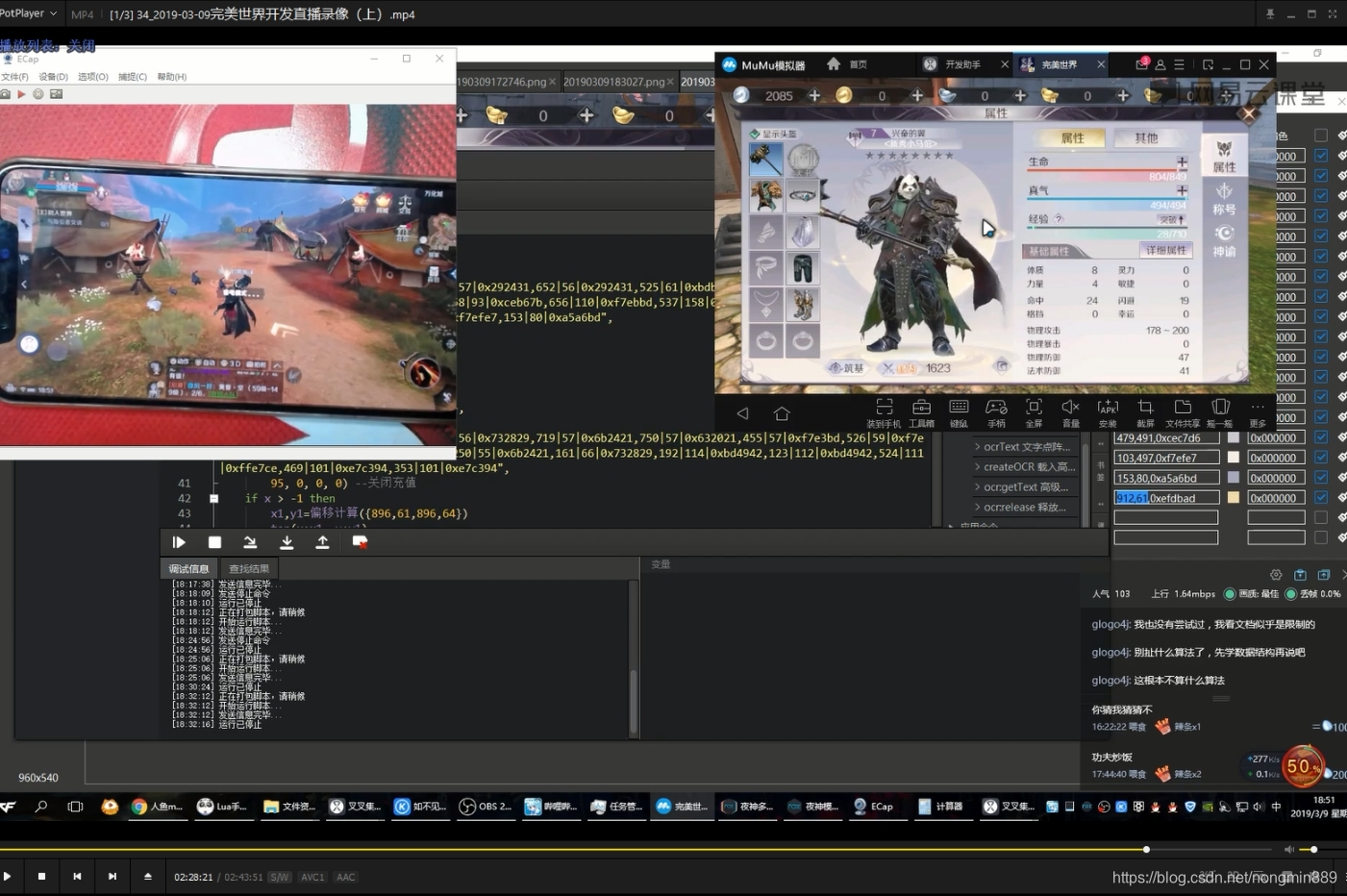Image resolution: width=1347 pixels, height=896 pixels.
Task: Click the 153,80,0xa5a6bd coordinate input field
Action: coord(1166,478)
